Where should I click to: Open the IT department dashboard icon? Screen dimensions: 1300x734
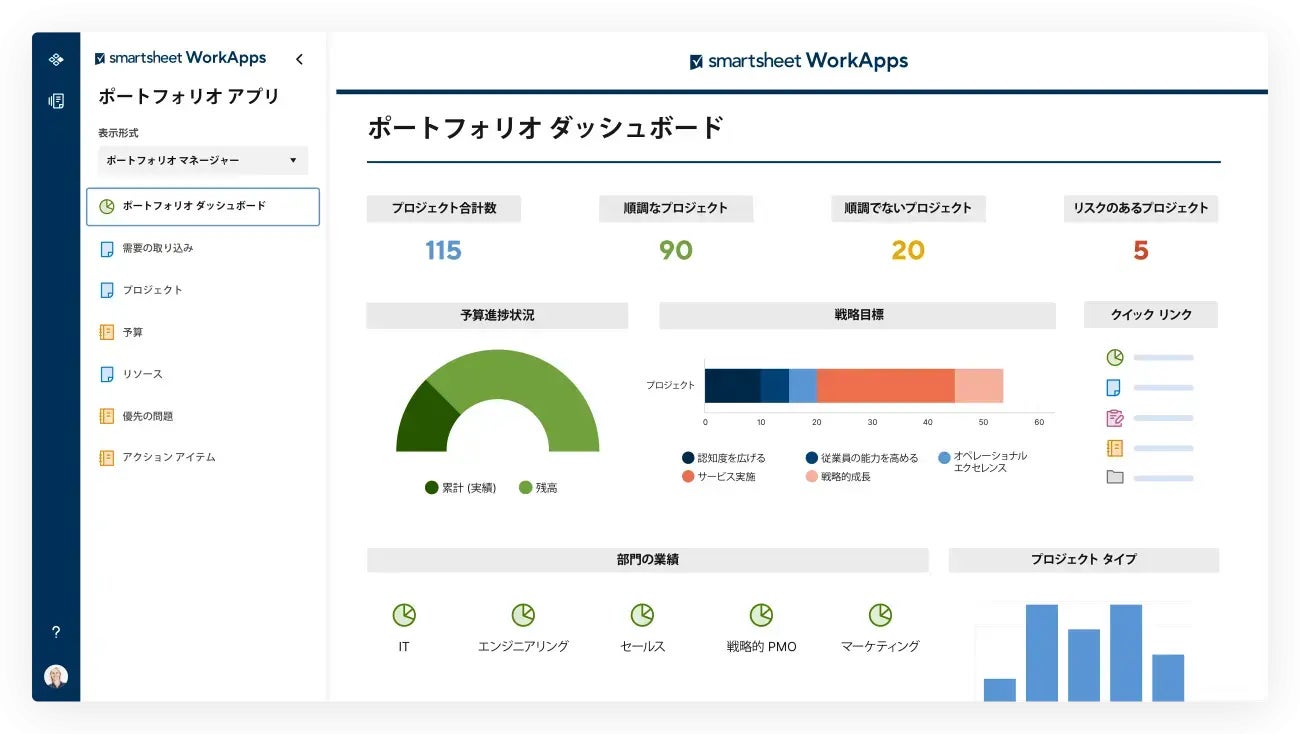(x=404, y=615)
